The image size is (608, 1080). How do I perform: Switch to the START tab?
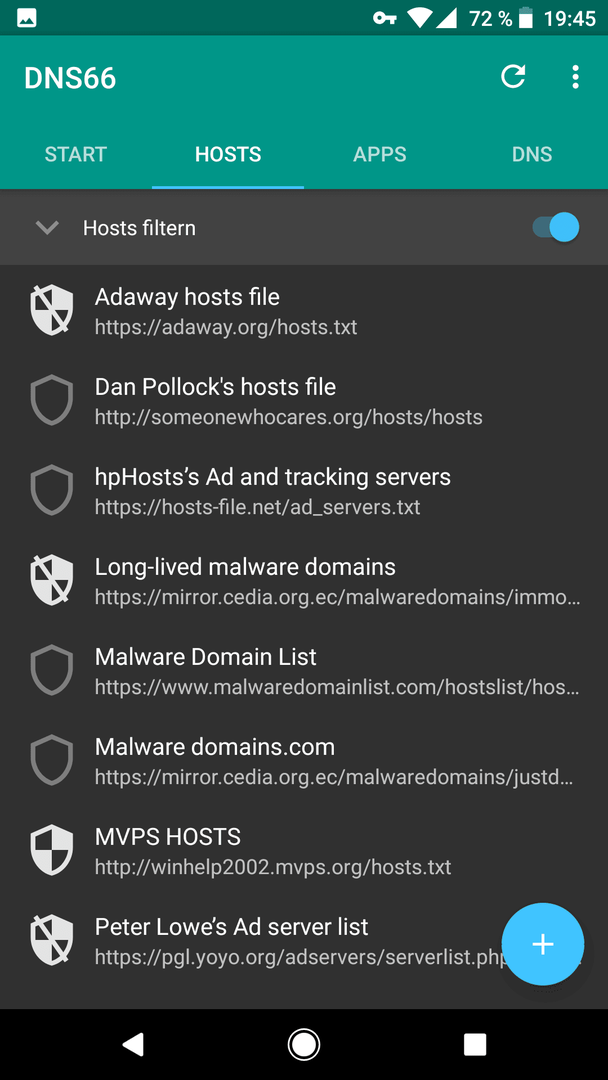76,154
